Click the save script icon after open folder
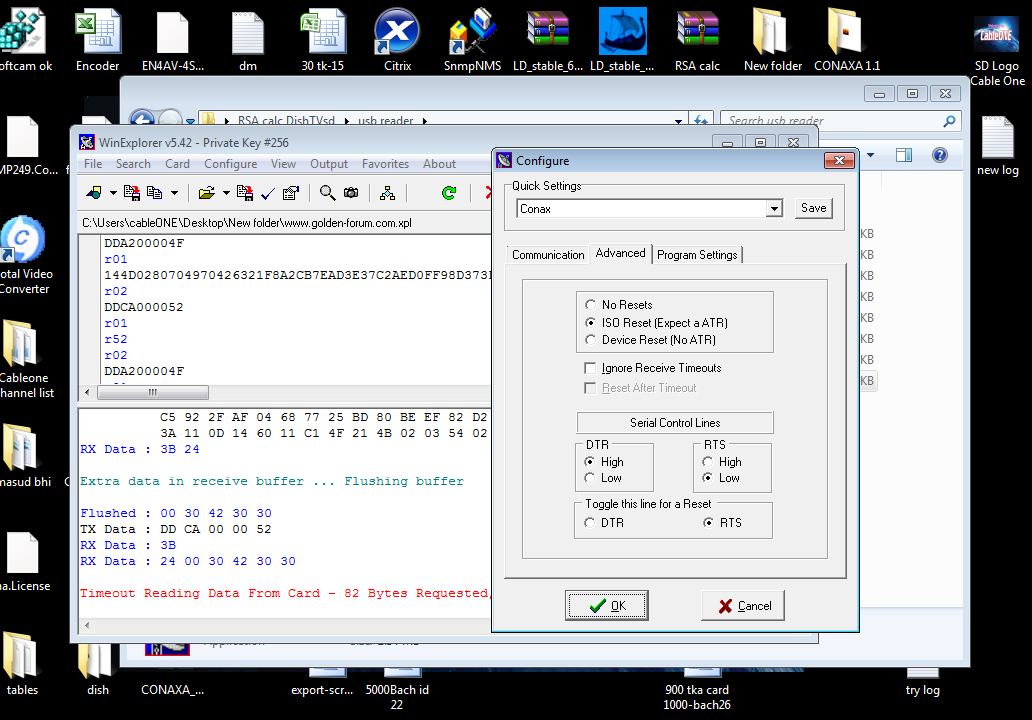Screen dimensions: 1032x720 pos(245,193)
